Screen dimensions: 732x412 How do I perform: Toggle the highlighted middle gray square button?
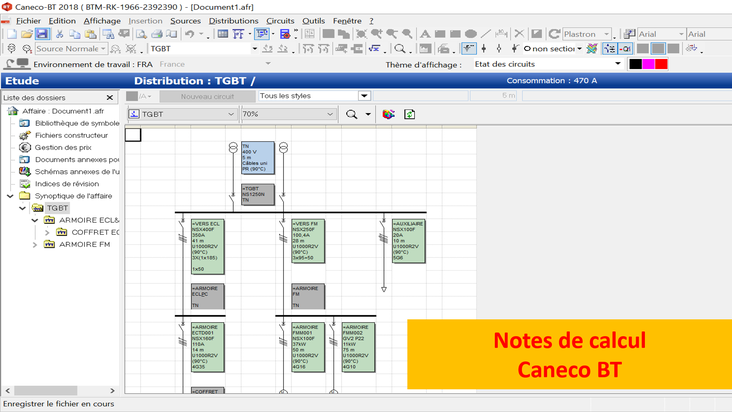point(658,49)
